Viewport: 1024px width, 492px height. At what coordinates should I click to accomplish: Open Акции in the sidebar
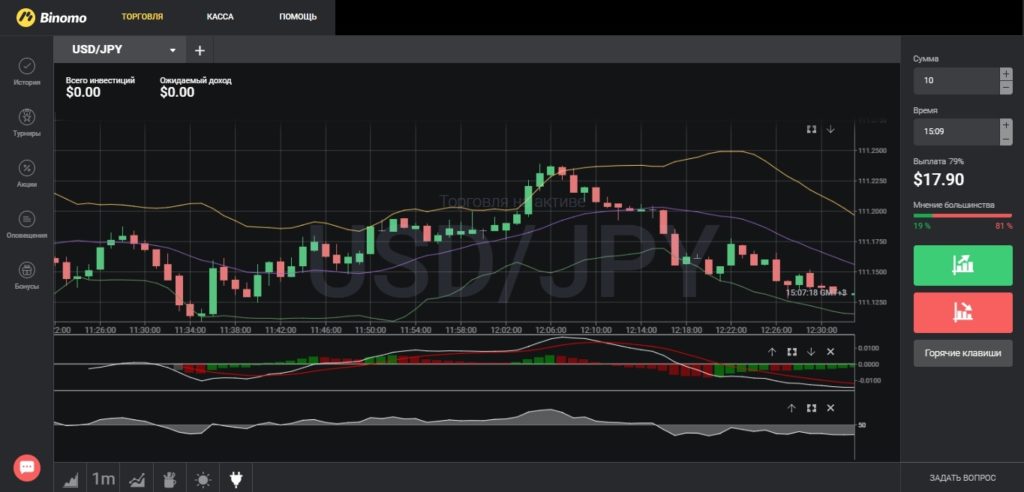(27, 174)
